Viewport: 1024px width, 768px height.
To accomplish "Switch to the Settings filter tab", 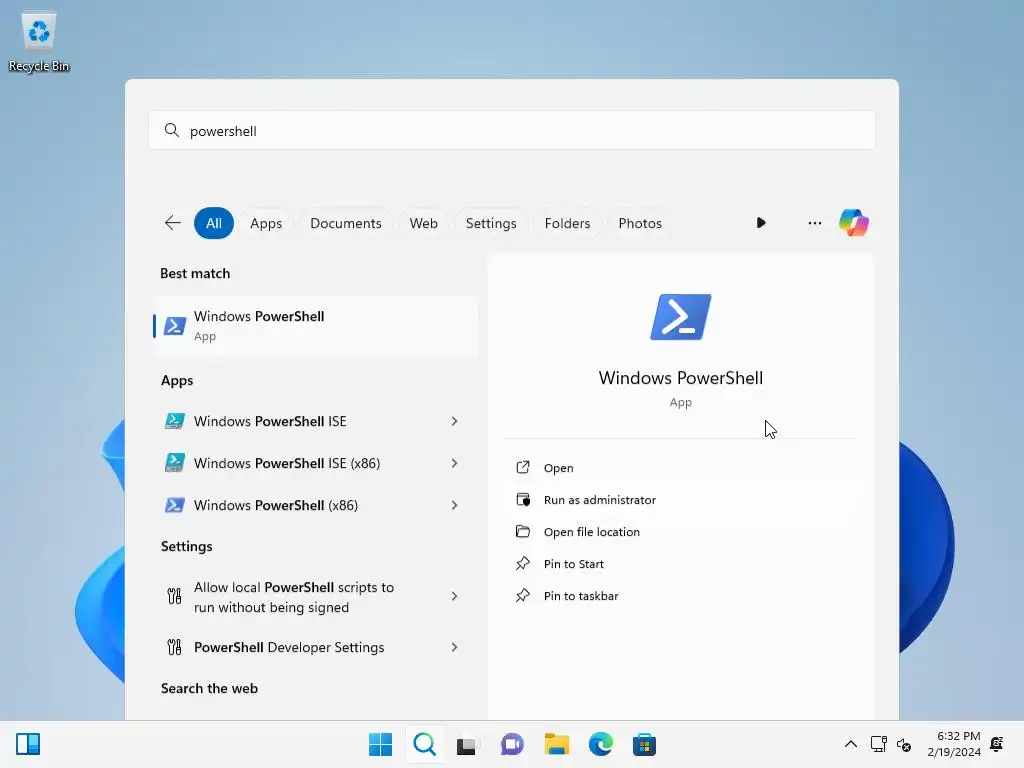I will 491,223.
